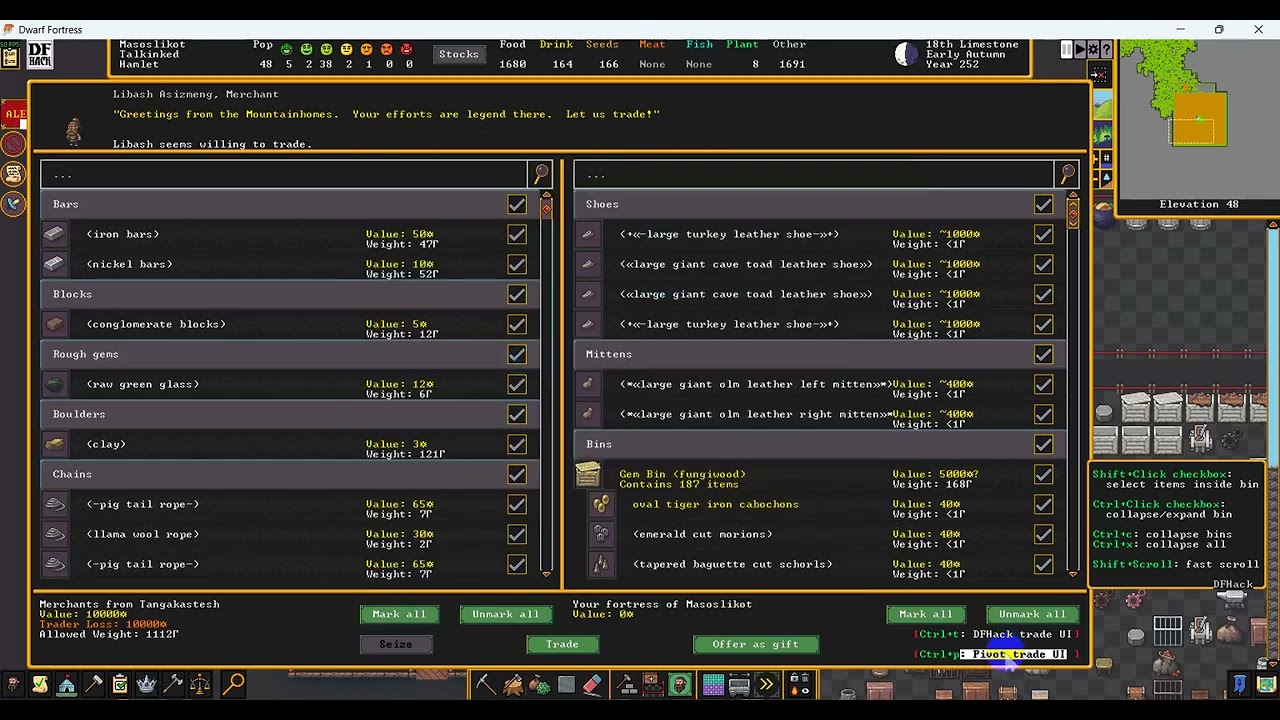Select the eraser remove-designation tool
Viewport: 1280px width, 720px height.
[x=593, y=685]
